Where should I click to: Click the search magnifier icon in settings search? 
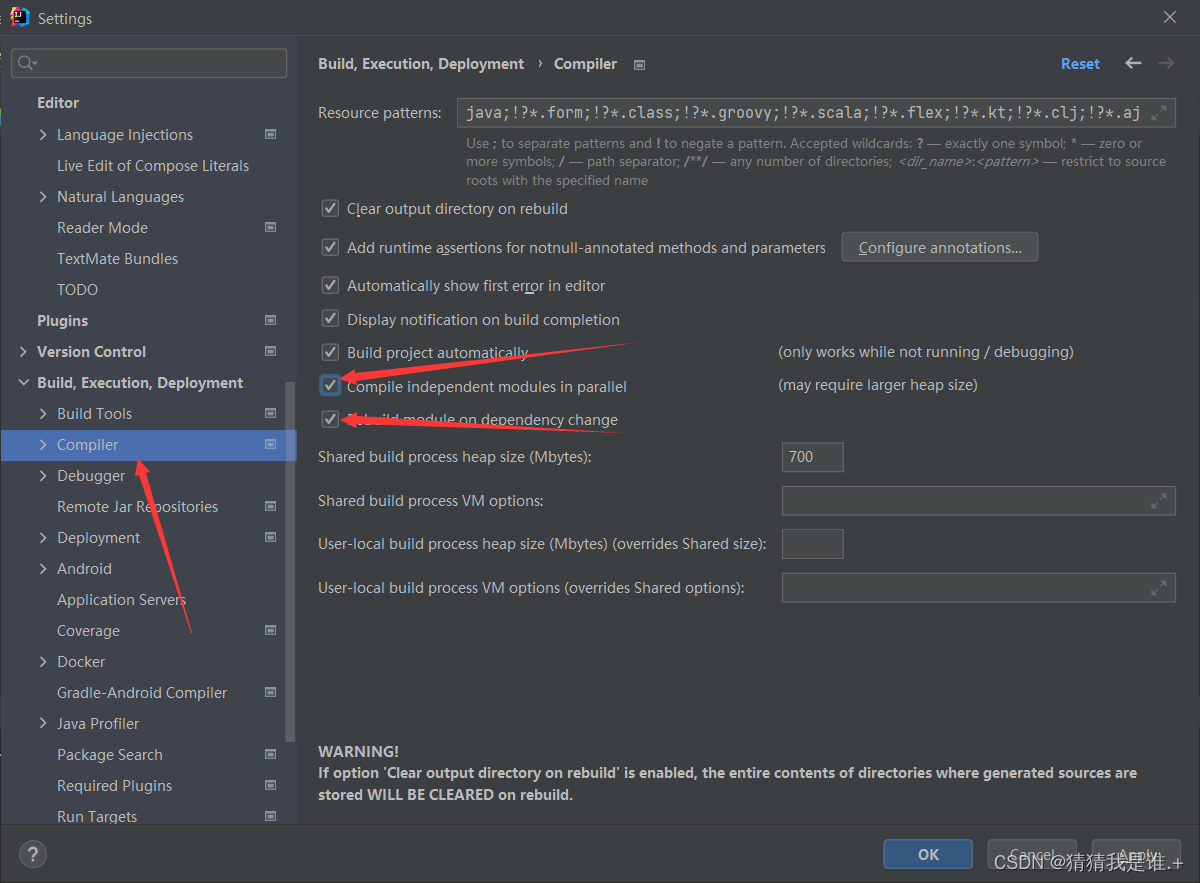pos(27,63)
